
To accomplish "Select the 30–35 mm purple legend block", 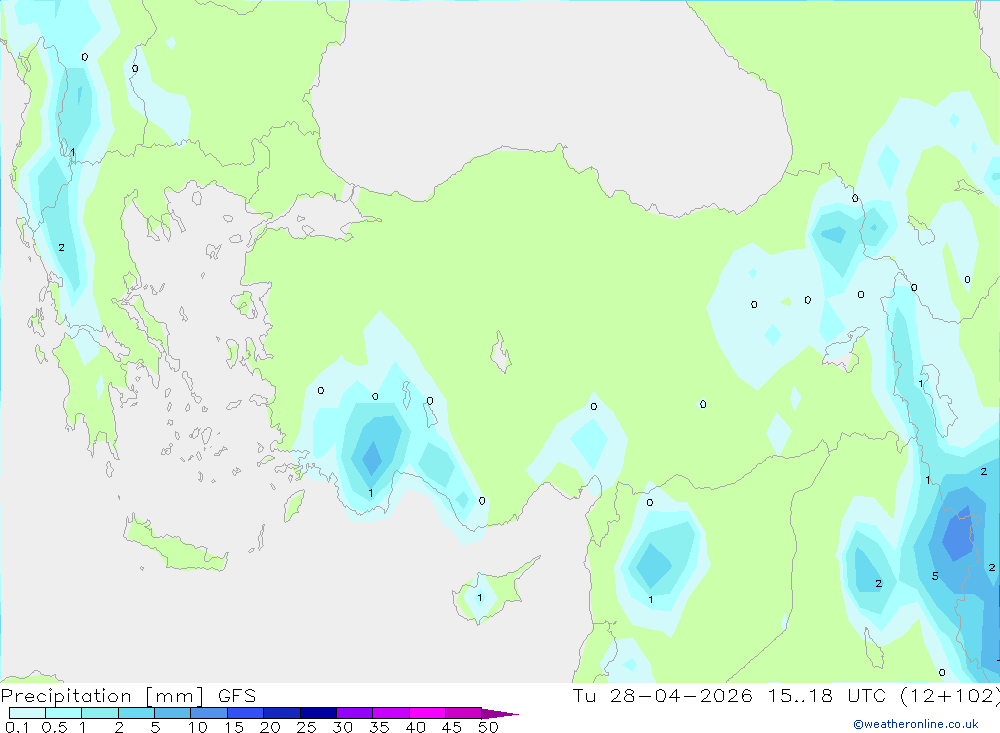I will coord(354,713).
